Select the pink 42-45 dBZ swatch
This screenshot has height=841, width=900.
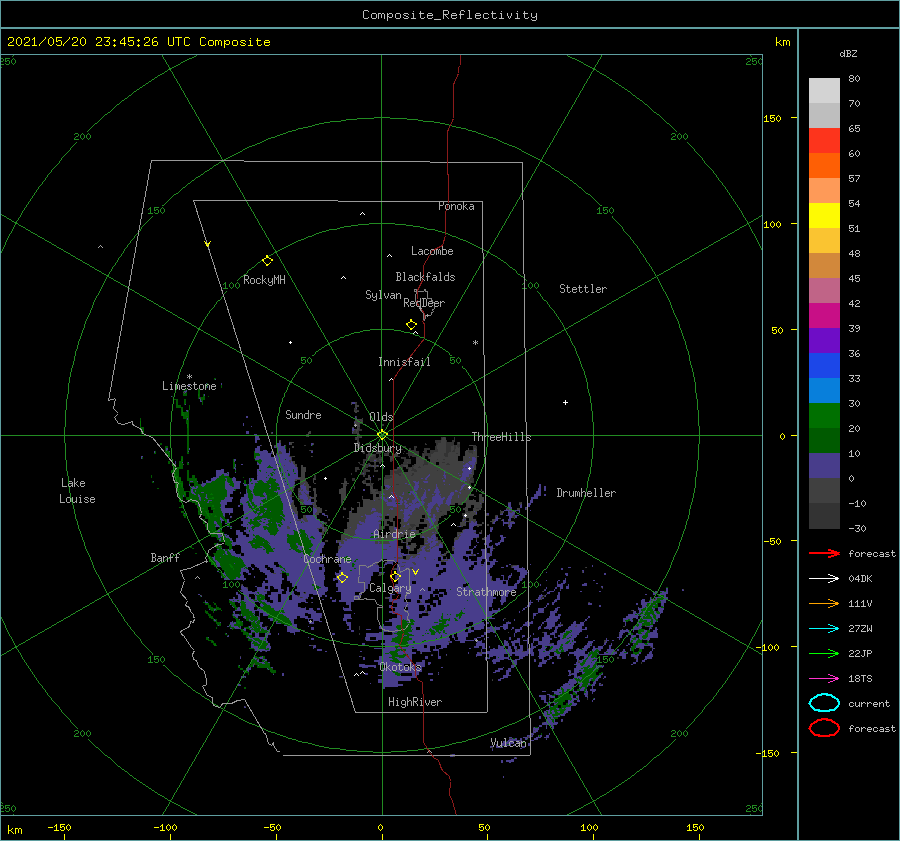(x=824, y=290)
